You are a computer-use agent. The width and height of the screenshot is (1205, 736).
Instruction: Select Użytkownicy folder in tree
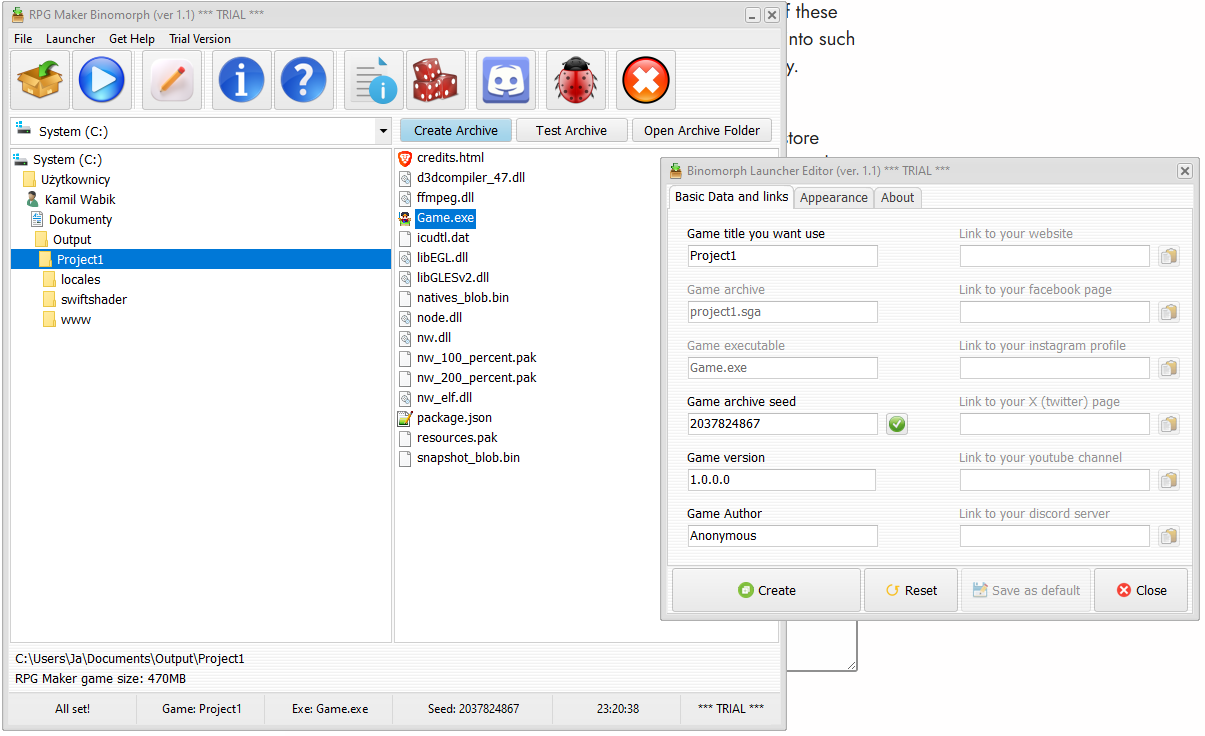click(x=75, y=179)
